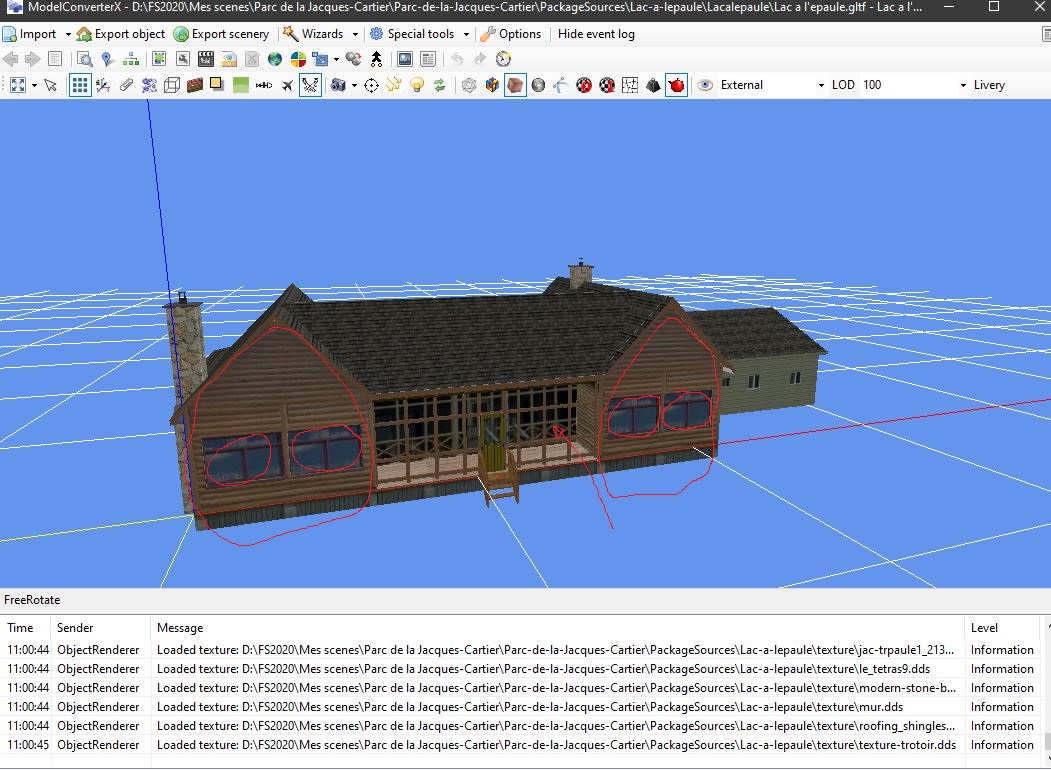Viewport: 1051px width, 770px height.
Task: Select the brown shaded cube render mode
Action: coord(515,85)
